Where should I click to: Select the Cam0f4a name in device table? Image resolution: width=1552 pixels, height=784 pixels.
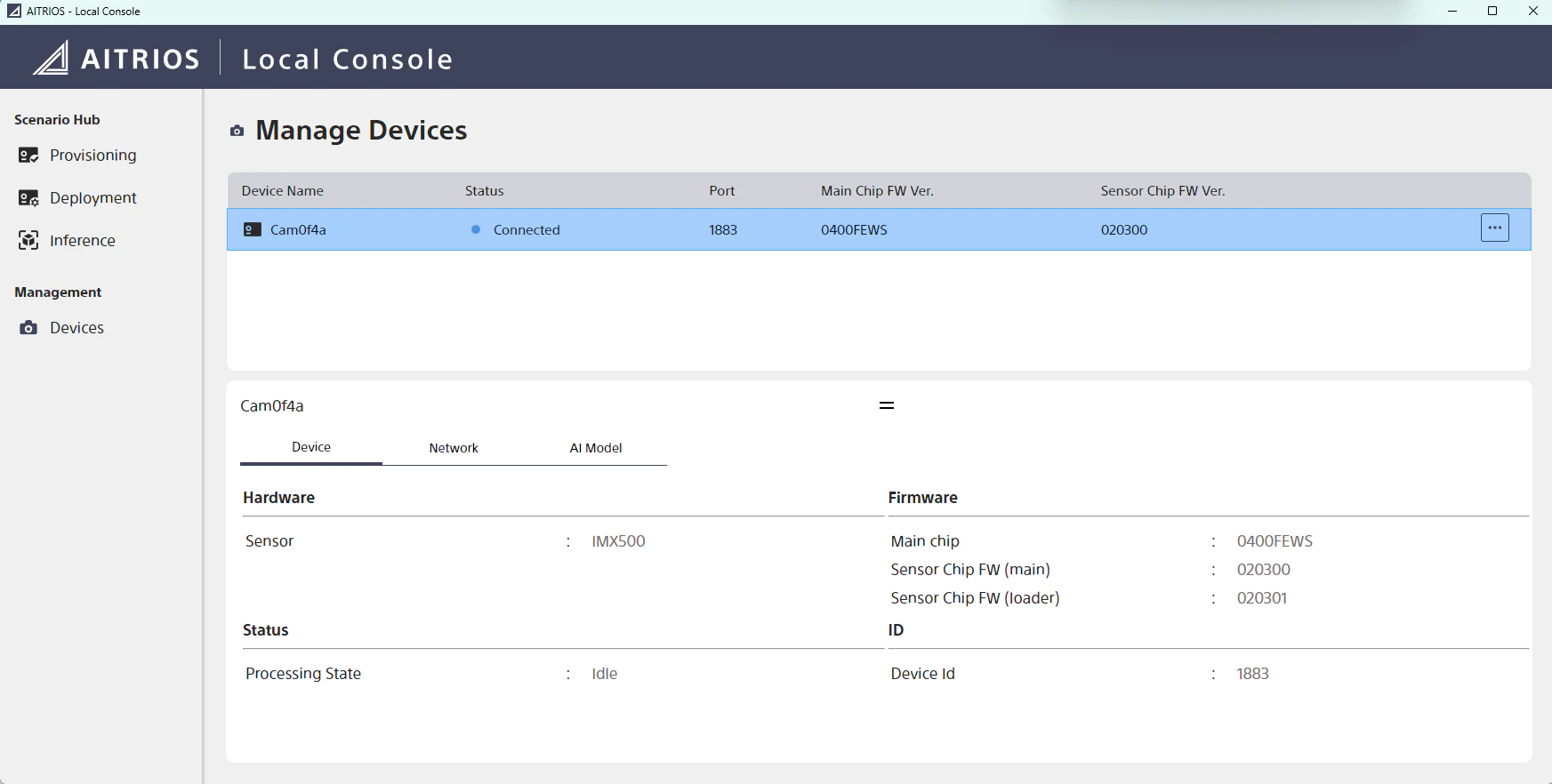pos(298,229)
